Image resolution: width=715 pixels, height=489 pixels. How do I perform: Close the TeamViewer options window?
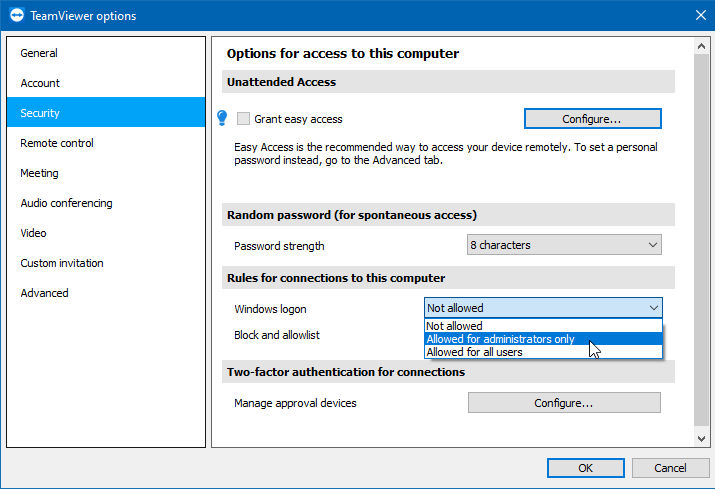(x=701, y=15)
